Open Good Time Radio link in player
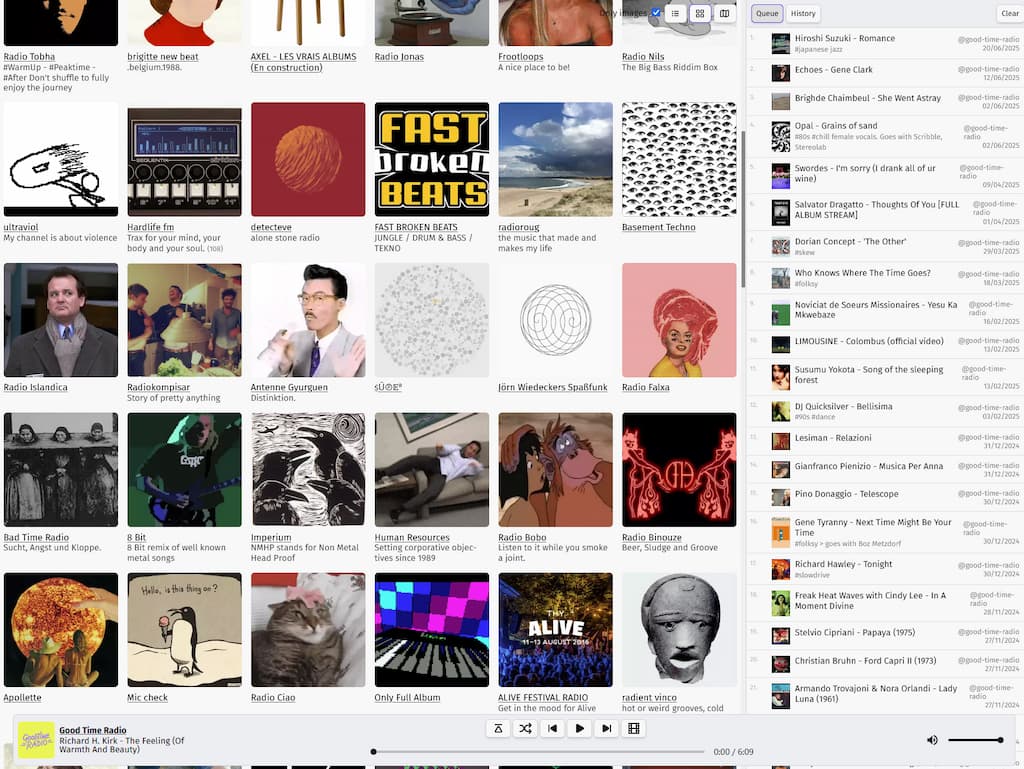The height and width of the screenshot is (769, 1024). 92,730
